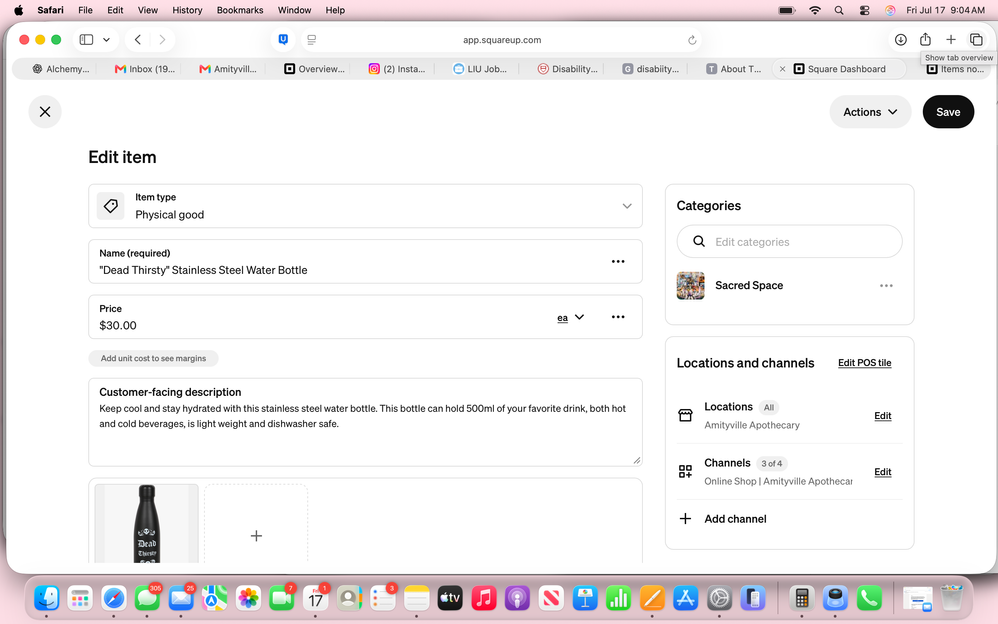Click the storefront Locations icon
This screenshot has height=624, width=998.
click(685, 416)
